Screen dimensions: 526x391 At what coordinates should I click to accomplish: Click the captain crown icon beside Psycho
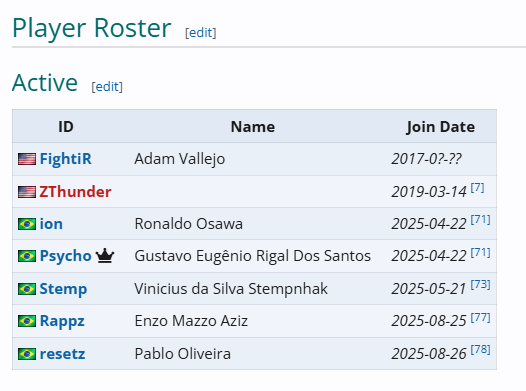pos(105,256)
